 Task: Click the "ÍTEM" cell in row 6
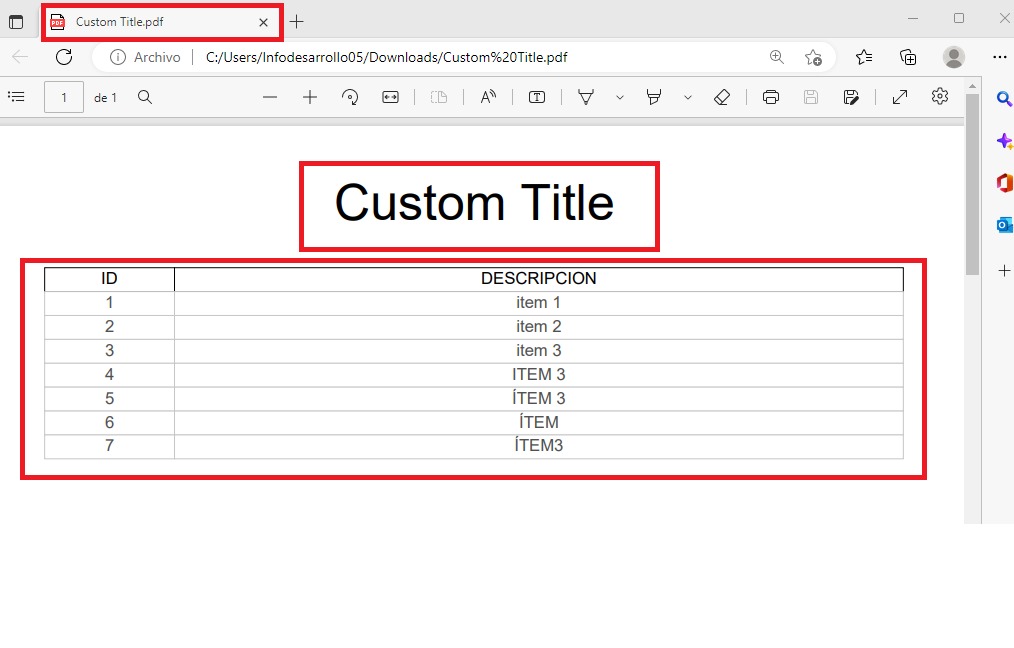pyautogui.click(x=539, y=422)
